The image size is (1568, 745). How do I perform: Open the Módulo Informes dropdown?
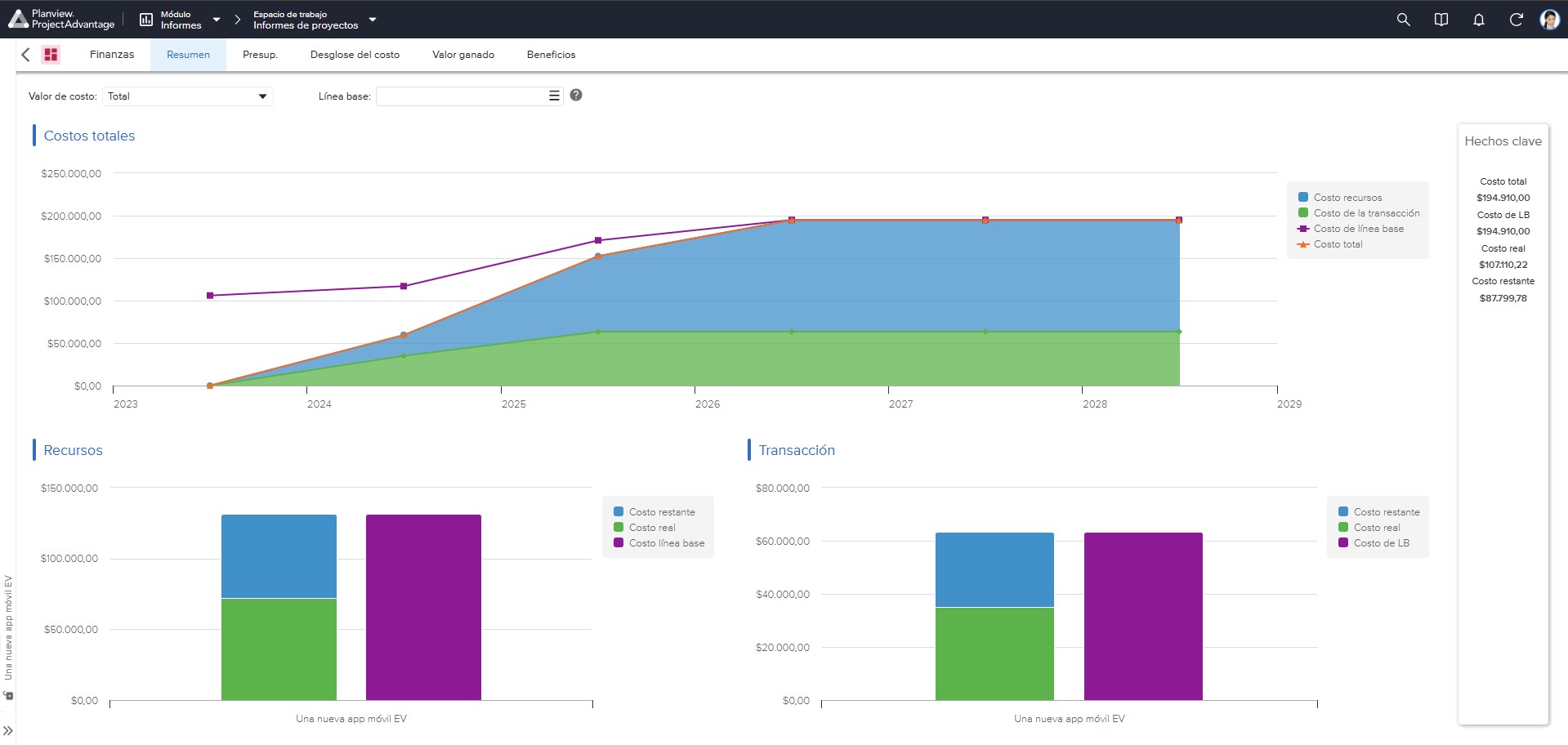[180, 20]
